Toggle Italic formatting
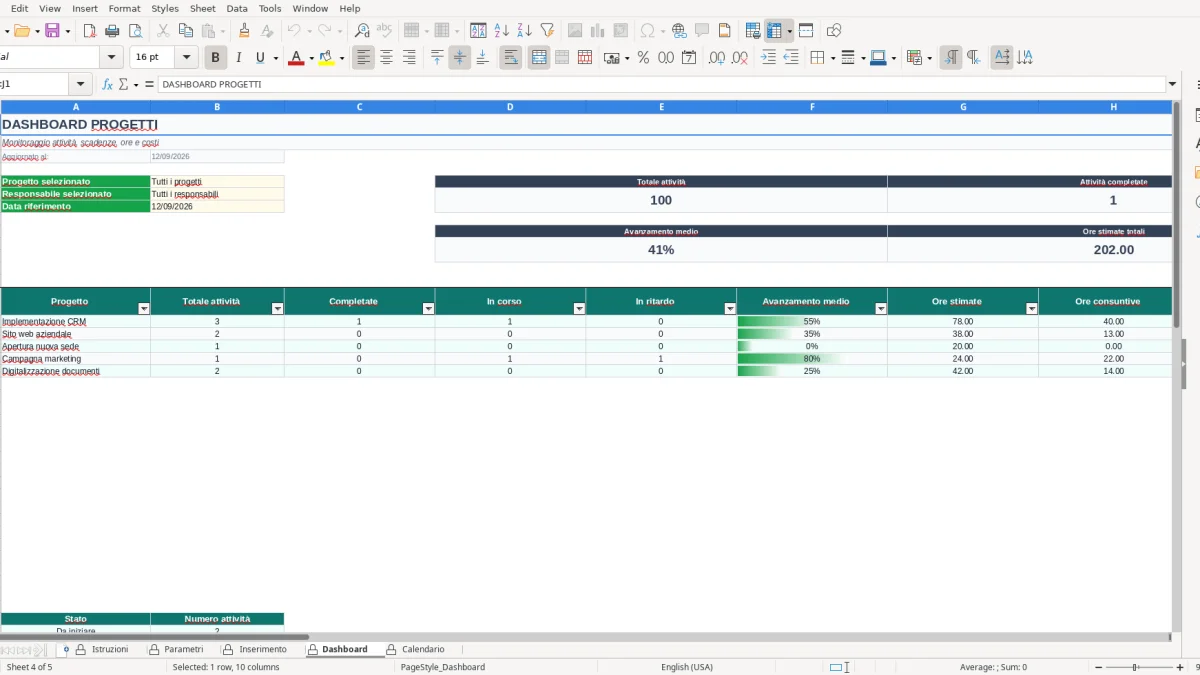The height and width of the screenshot is (675, 1200). (x=238, y=58)
